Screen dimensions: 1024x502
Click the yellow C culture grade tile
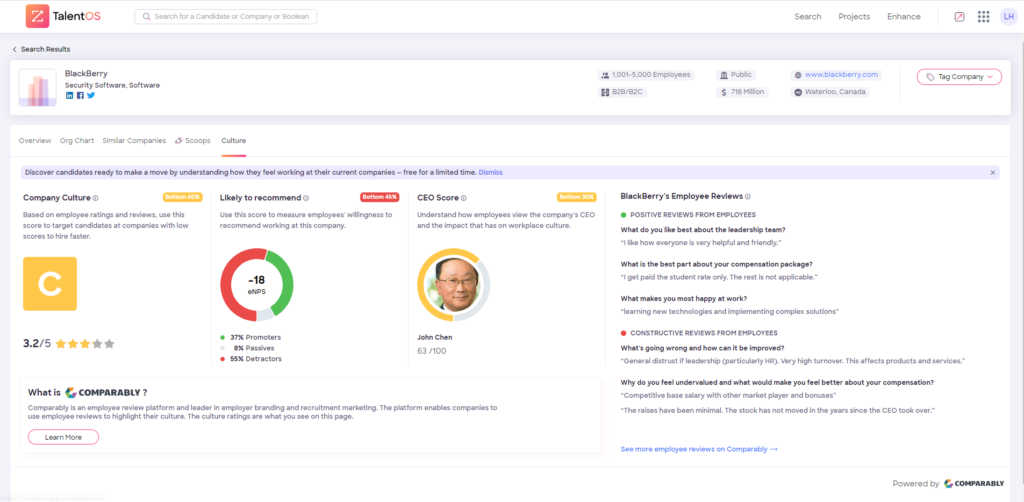[x=50, y=283]
